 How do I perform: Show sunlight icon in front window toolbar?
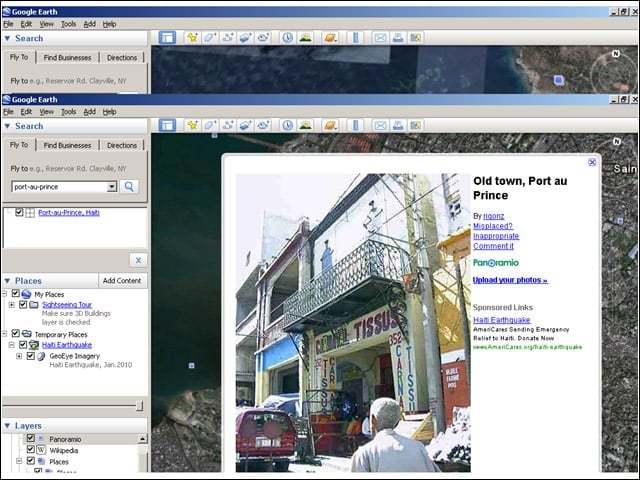tap(305, 125)
